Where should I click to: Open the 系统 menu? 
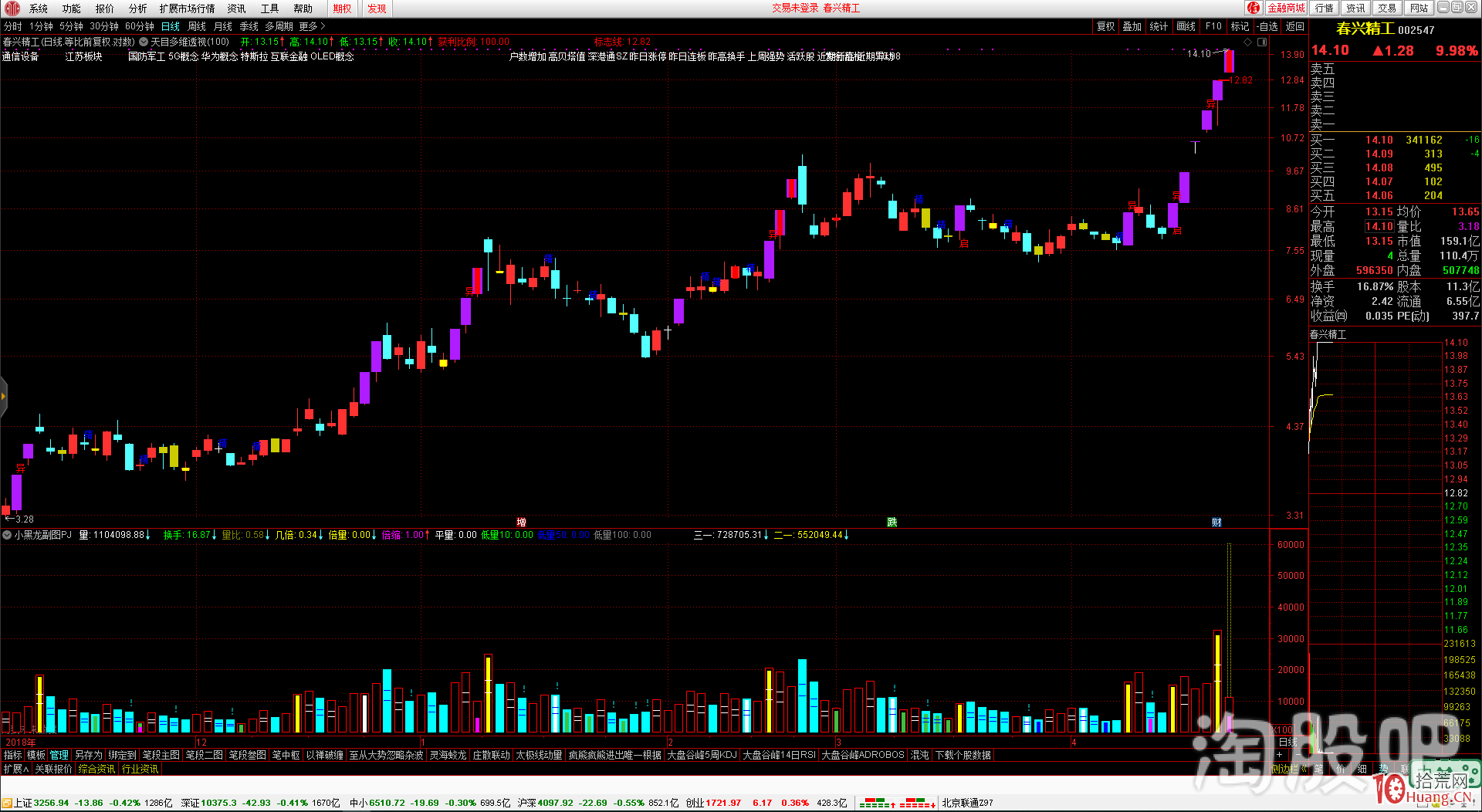pyautogui.click(x=39, y=8)
